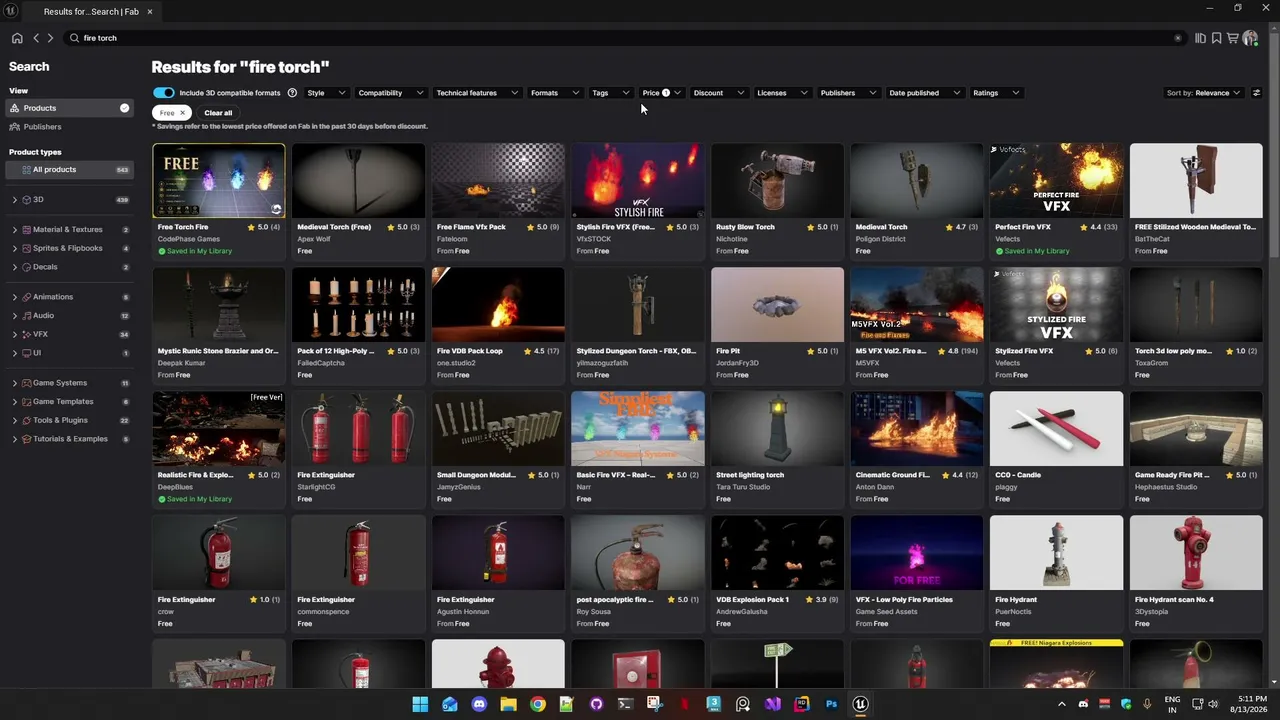
Task: Open the Medieval Torch (Free) listing title
Action: tap(334, 227)
